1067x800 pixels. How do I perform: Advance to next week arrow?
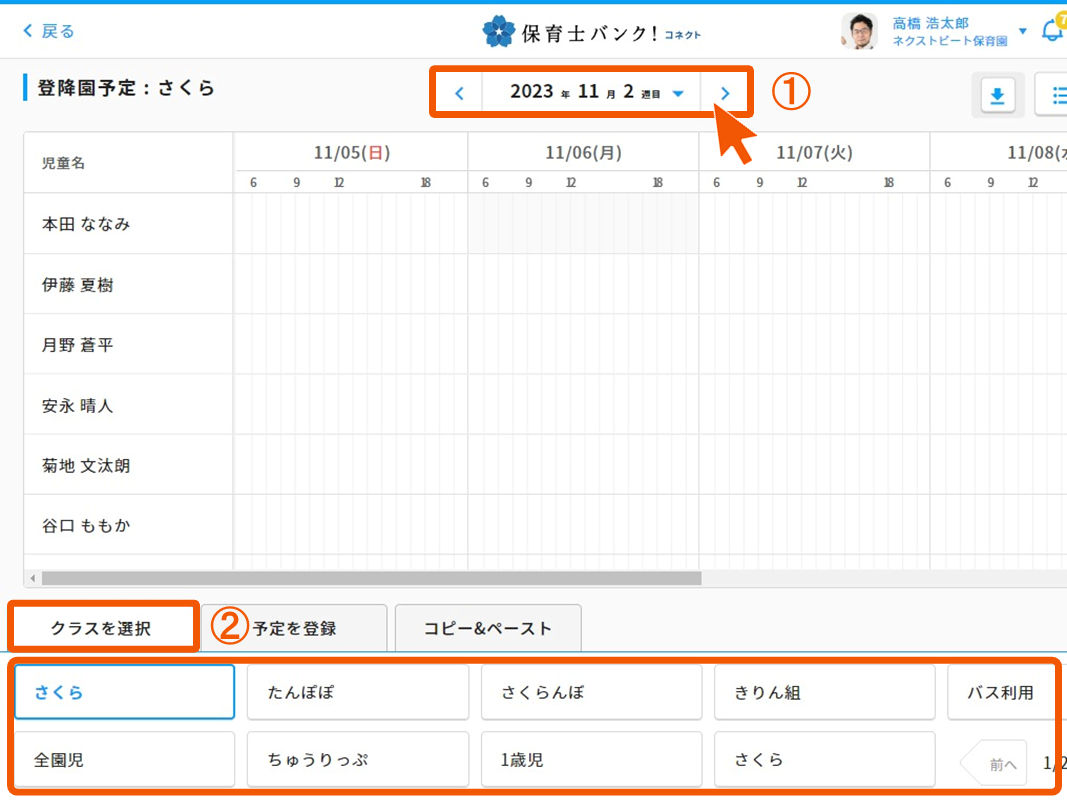tap(725, 93)
